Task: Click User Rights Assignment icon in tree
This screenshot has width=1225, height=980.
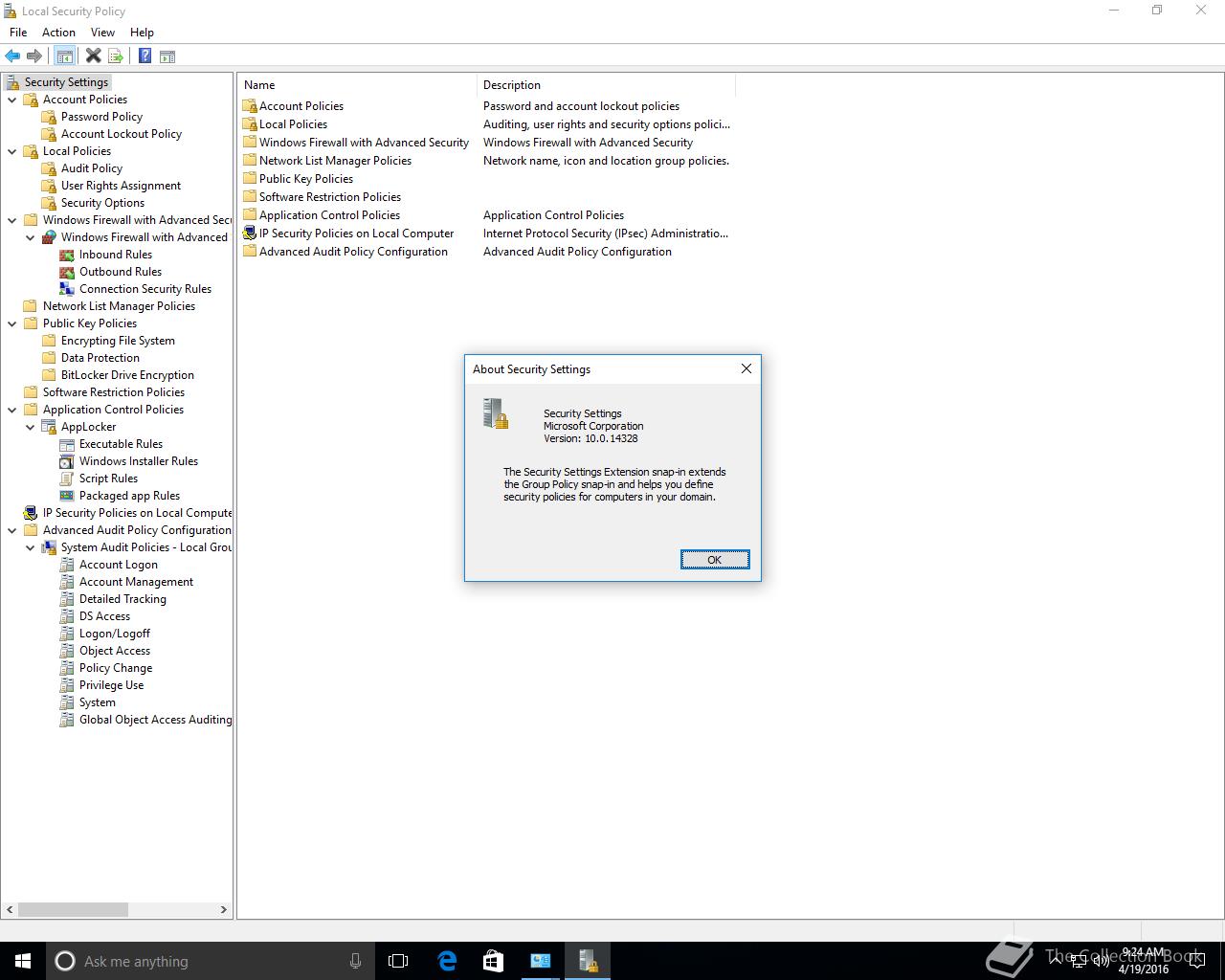Action: [49, 186]
